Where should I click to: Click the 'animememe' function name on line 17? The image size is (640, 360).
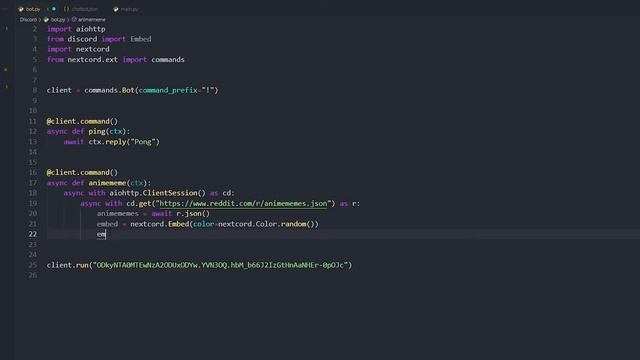click(x=107, y=182)
